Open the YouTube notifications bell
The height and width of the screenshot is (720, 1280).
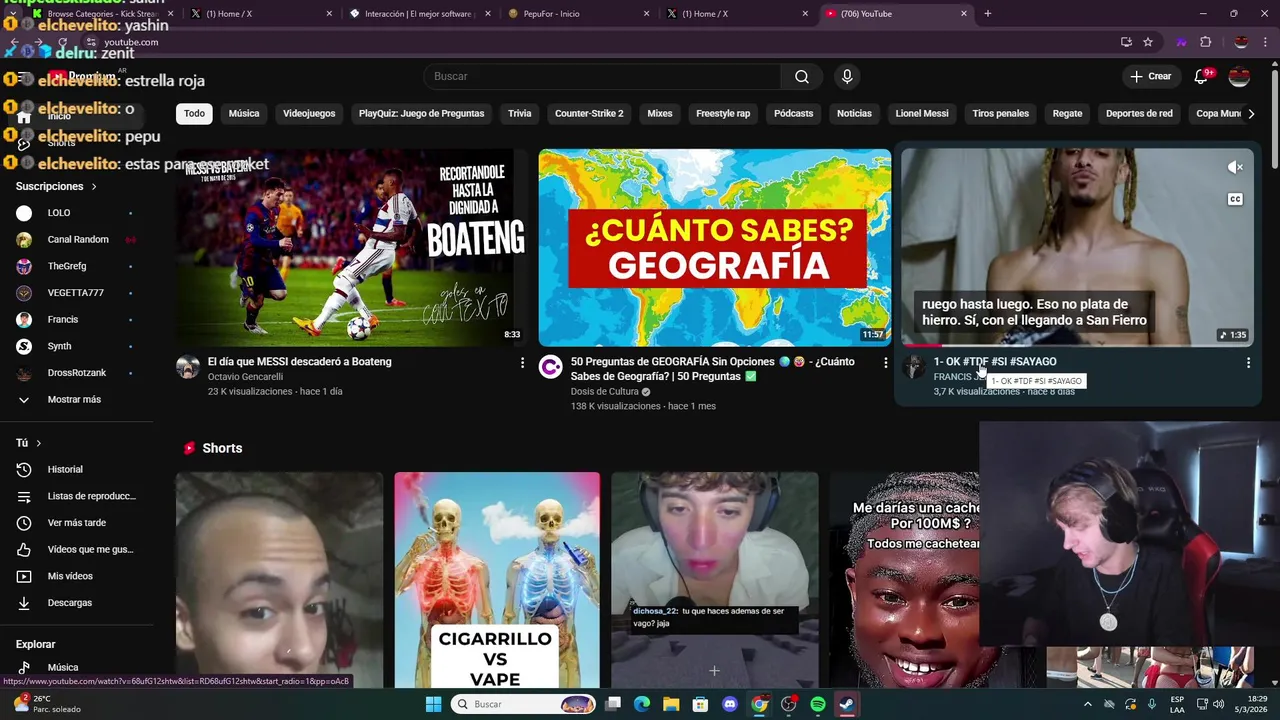coord(1202,77)
